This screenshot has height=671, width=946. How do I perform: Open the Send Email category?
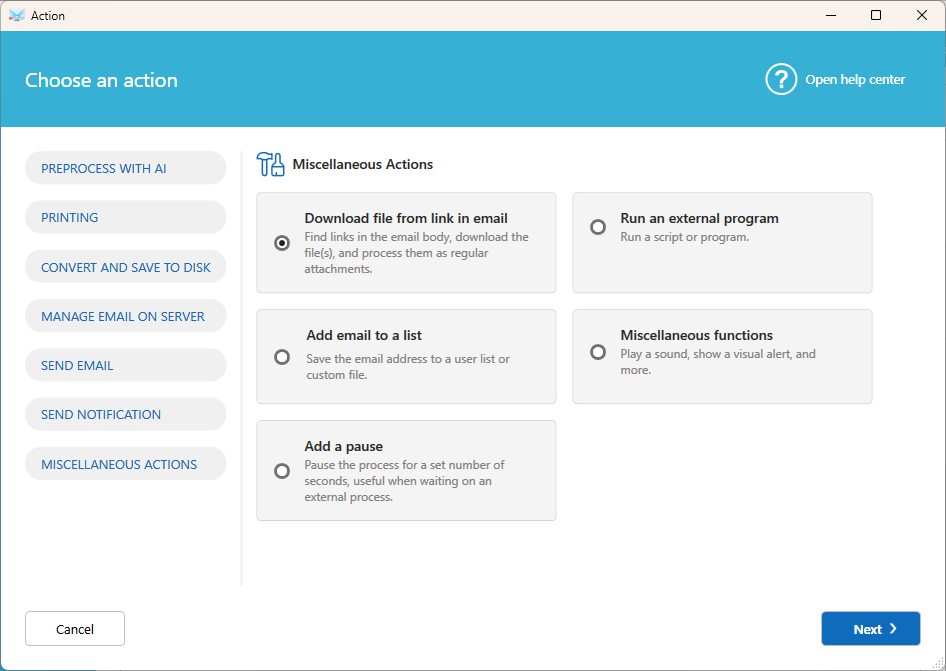tap(125, 365)
